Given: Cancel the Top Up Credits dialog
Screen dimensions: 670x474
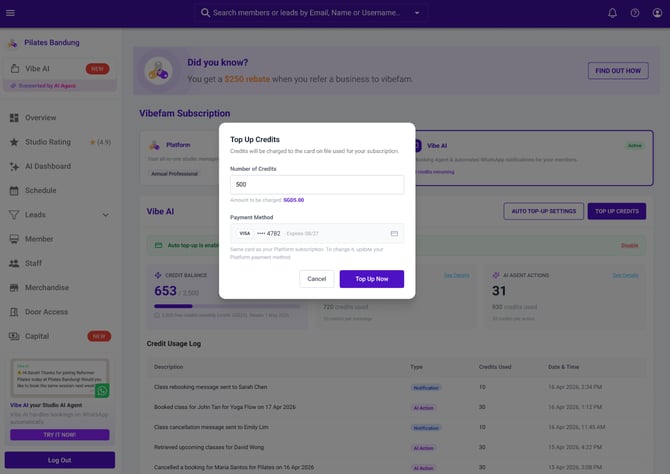Looking at the screenshot, I should tap(317, 279).
